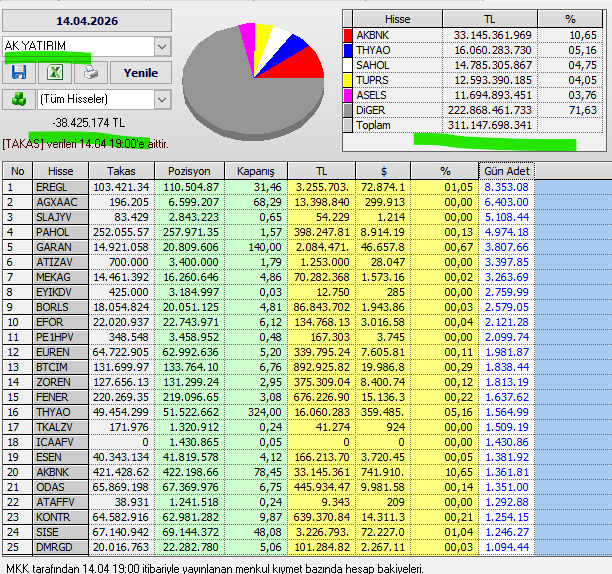Select the ATAFFV stock cell
612x574 pixels.
[60, 502]
